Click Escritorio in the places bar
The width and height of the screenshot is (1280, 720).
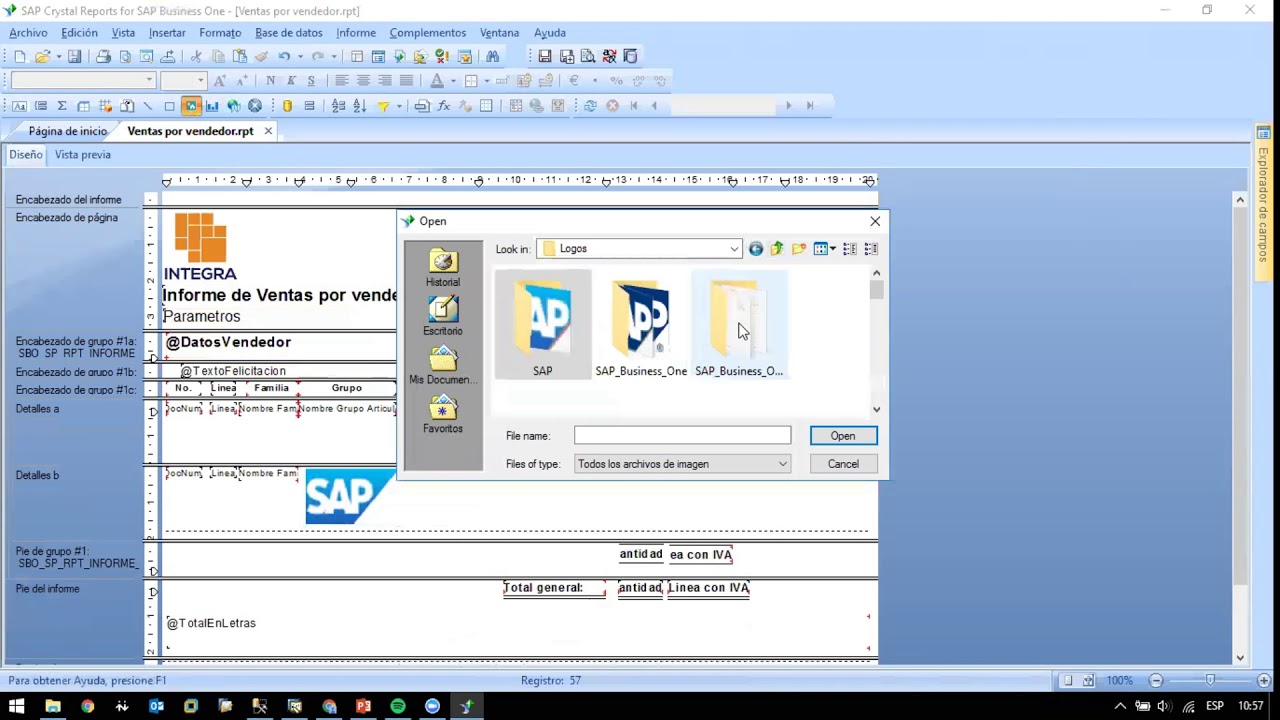[x=443, y=318]
